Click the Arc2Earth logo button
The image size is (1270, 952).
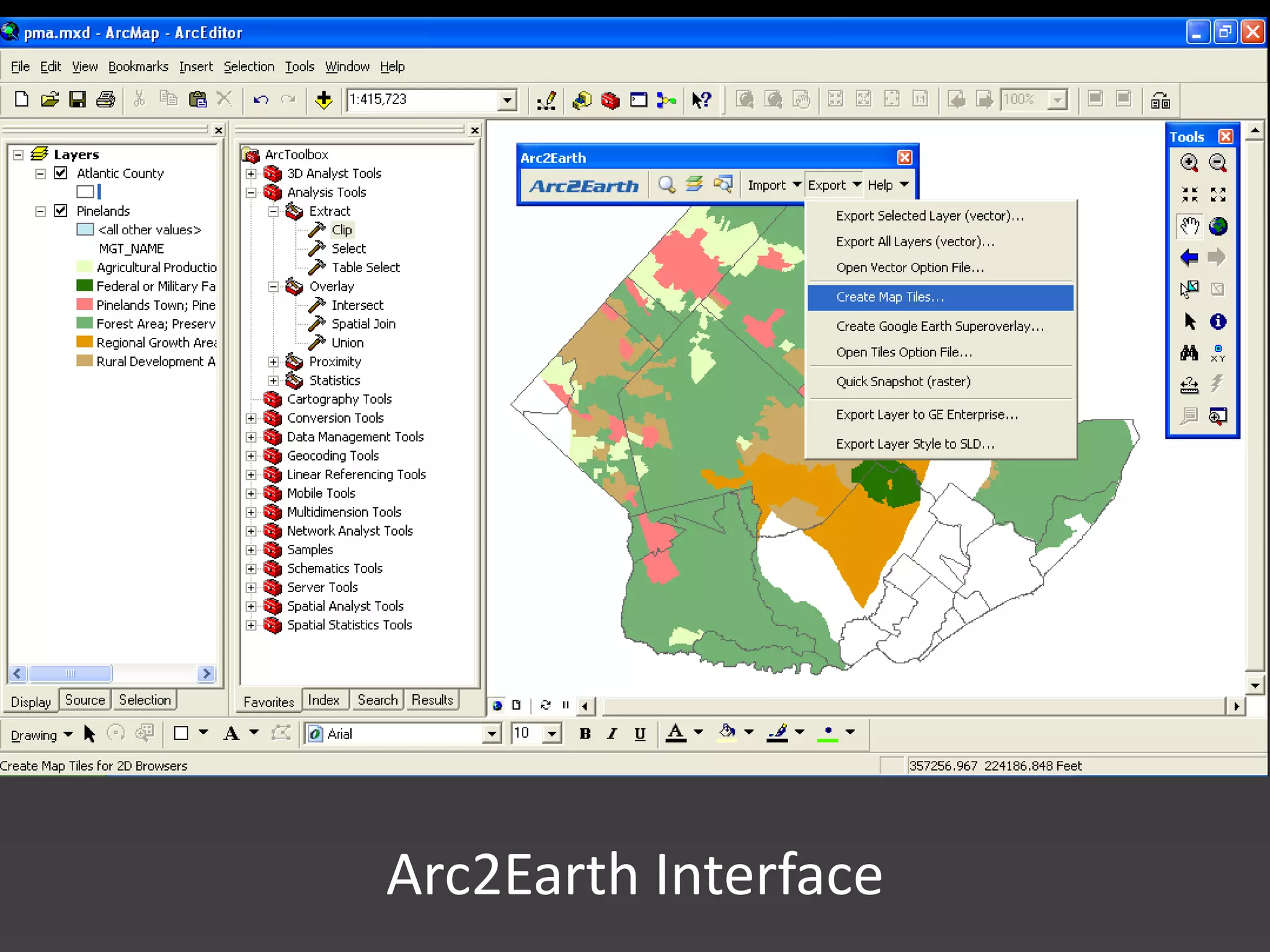pyautogui.click(x=584, y=185)
